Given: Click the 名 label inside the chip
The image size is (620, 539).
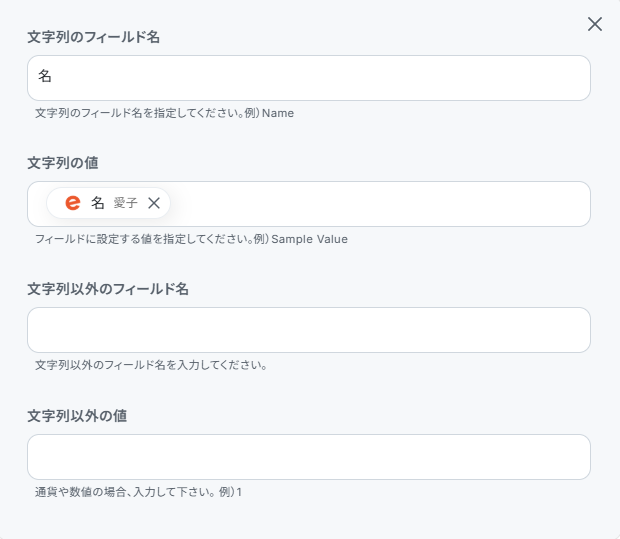Looking at the screenshot, I should [x=98, y=203].
